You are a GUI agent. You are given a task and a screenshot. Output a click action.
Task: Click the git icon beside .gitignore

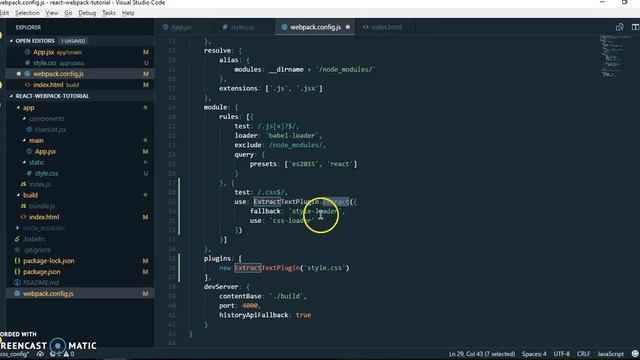[17, 250]
